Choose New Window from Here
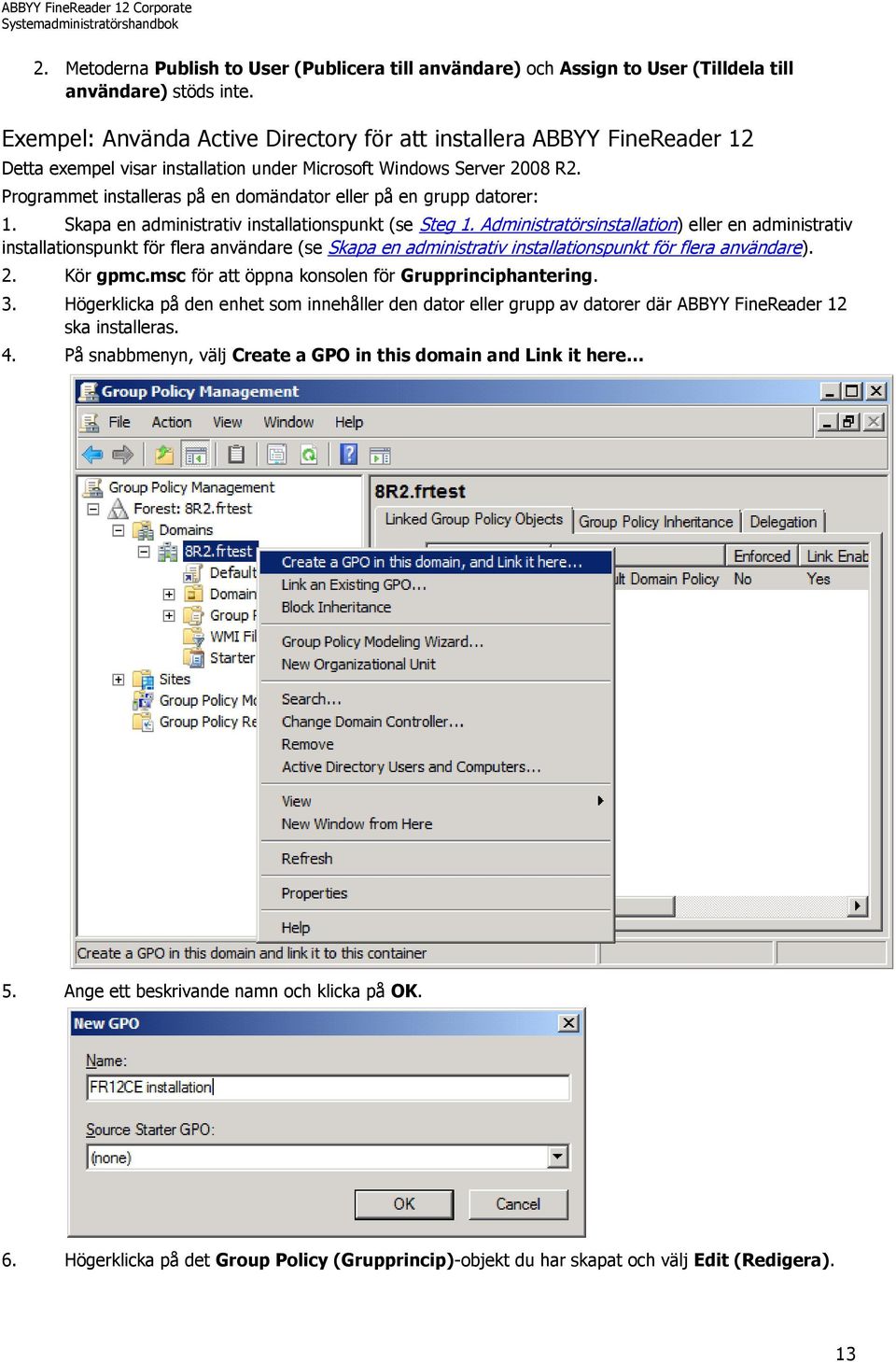Image resolution: width=896 pixels, height=1362 pixels. (436, 824)
